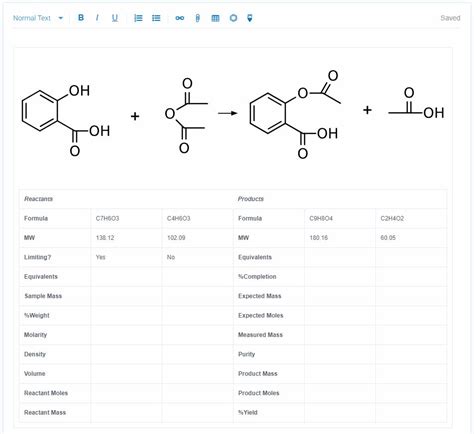Insert a numbered list

(x=138, y=18)
